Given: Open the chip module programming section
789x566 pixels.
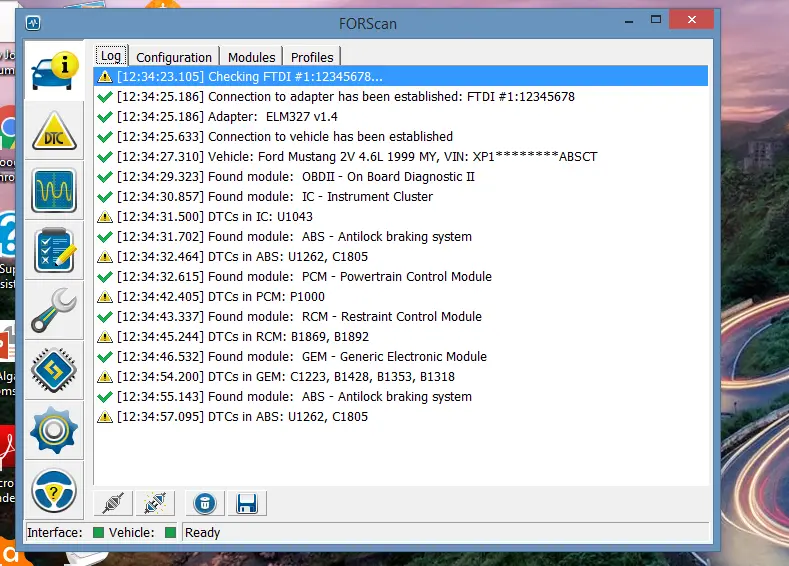Looking at the screenshot, I should coord(54,370).
